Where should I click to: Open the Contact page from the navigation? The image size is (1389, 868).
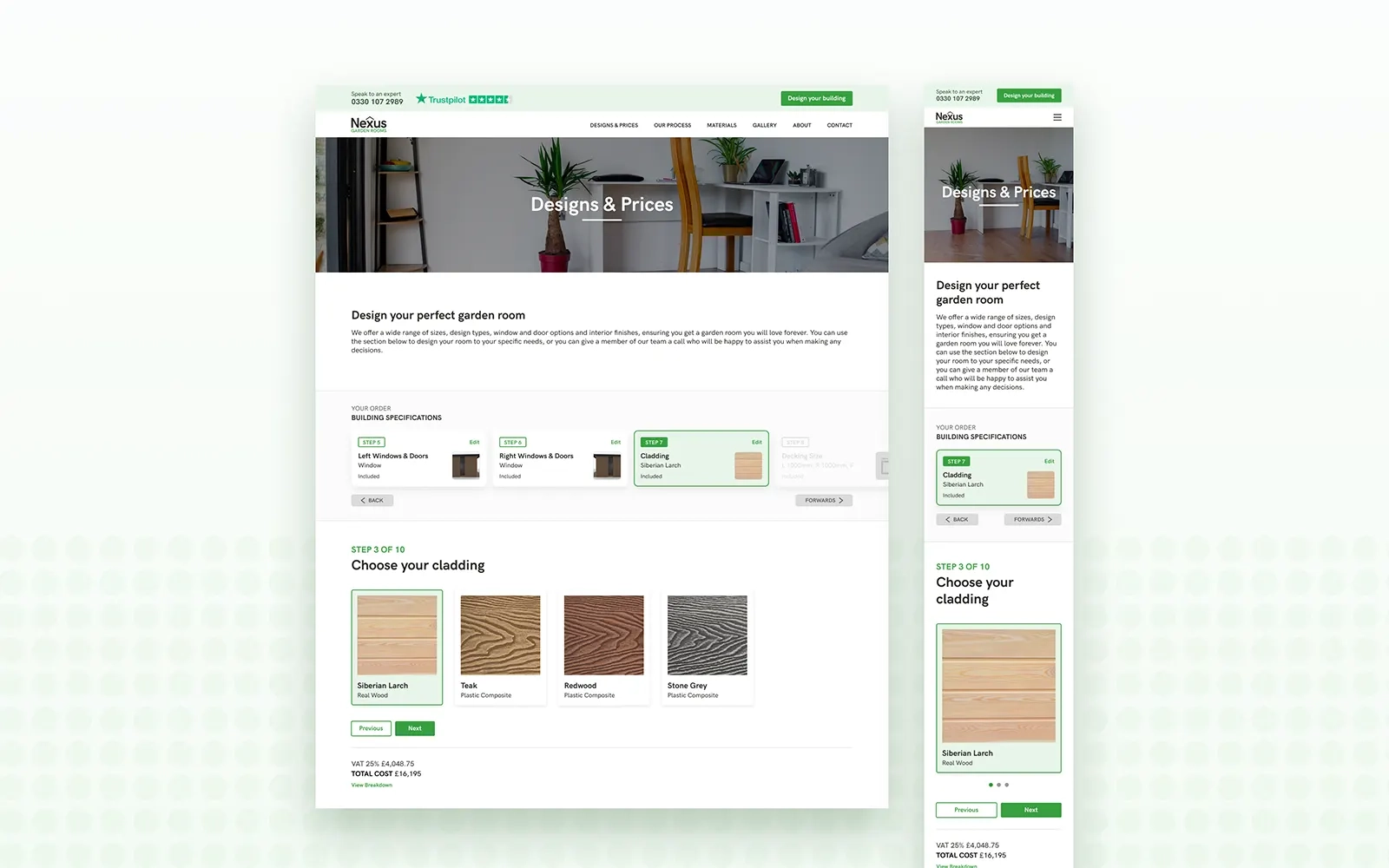[839, 125]
